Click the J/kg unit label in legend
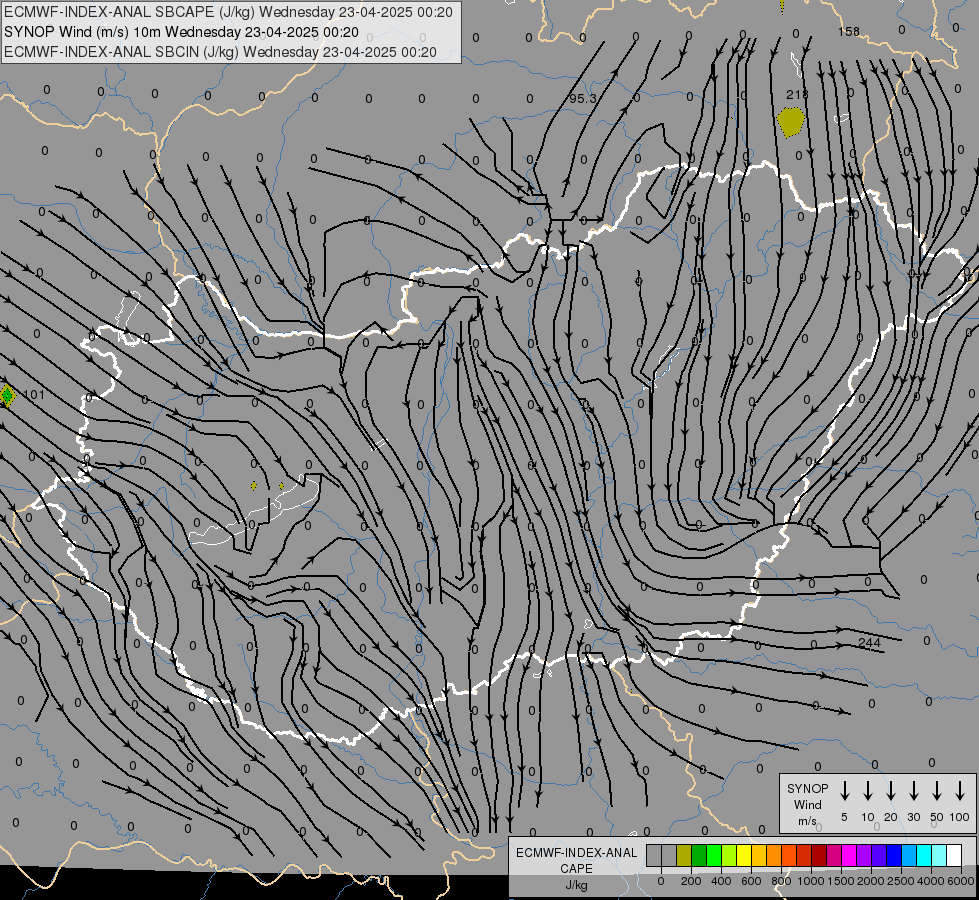 [x=576, y=885]
